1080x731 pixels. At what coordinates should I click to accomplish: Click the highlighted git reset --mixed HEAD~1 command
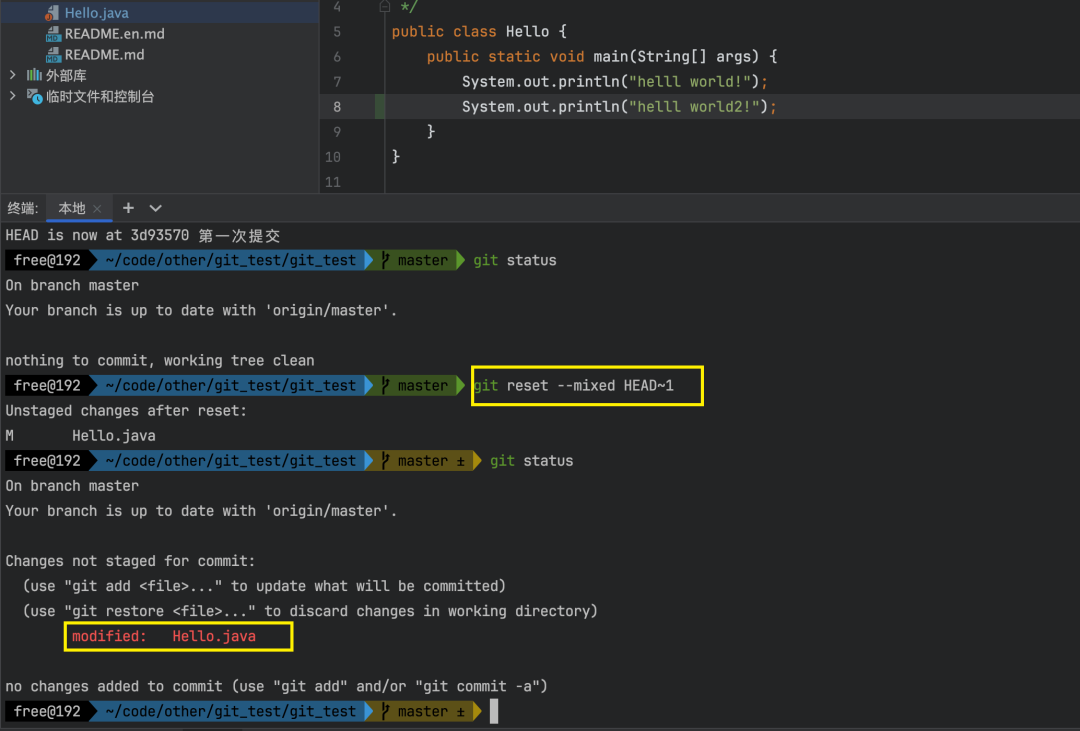[x=573, y=386]
